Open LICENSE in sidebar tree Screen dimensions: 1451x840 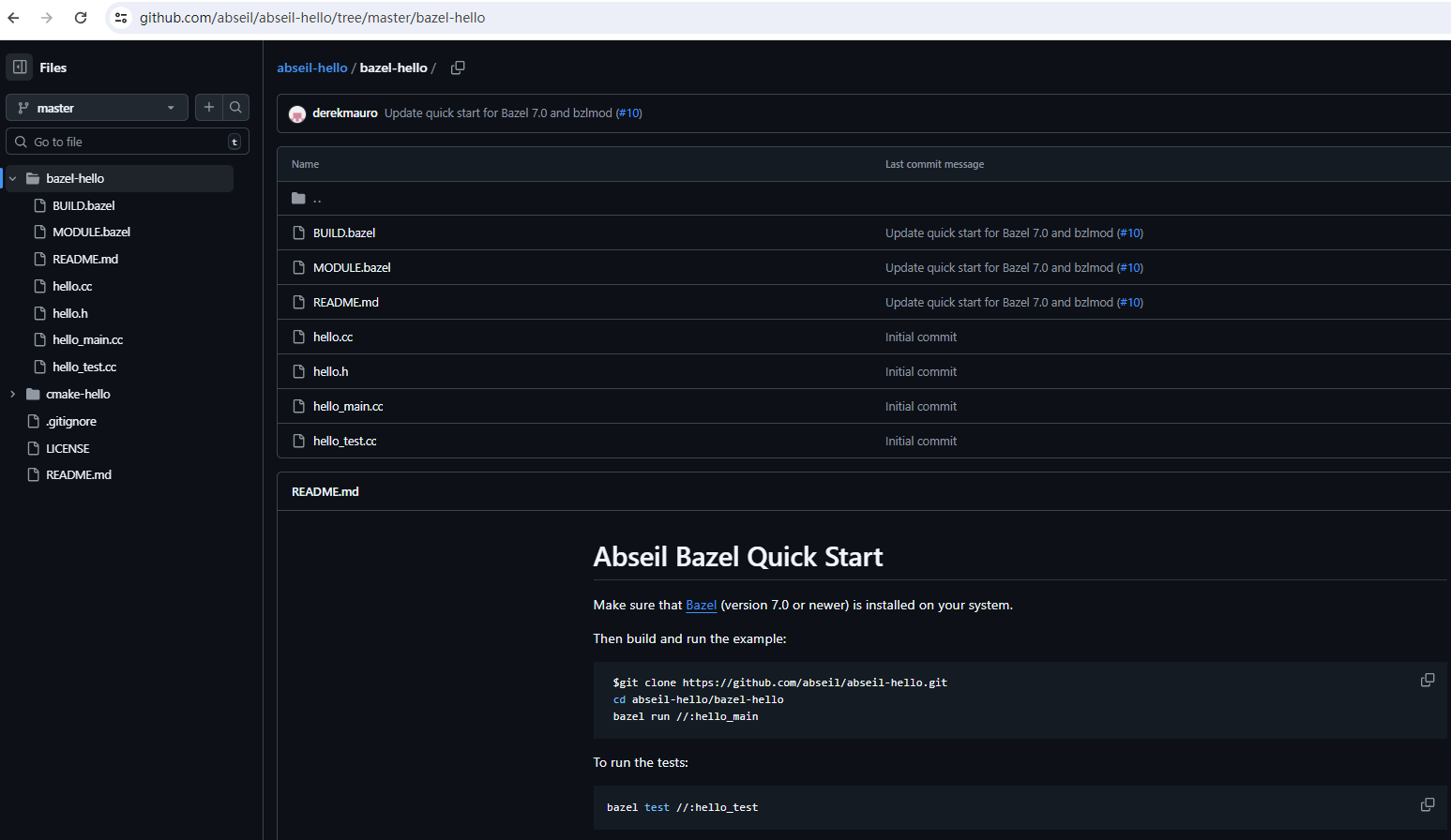coord(68,448)
